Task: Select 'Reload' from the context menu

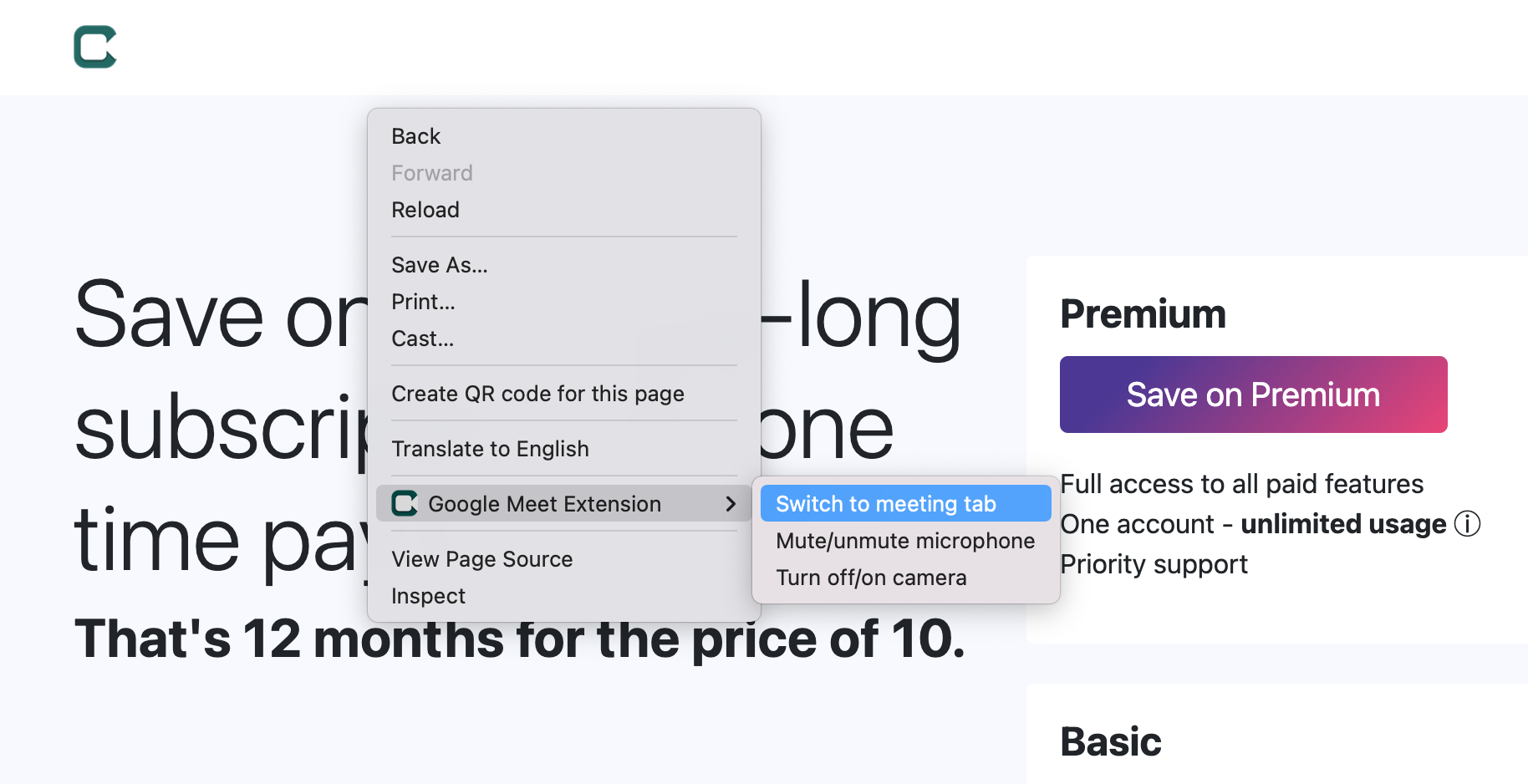Action: coord(425,210)
